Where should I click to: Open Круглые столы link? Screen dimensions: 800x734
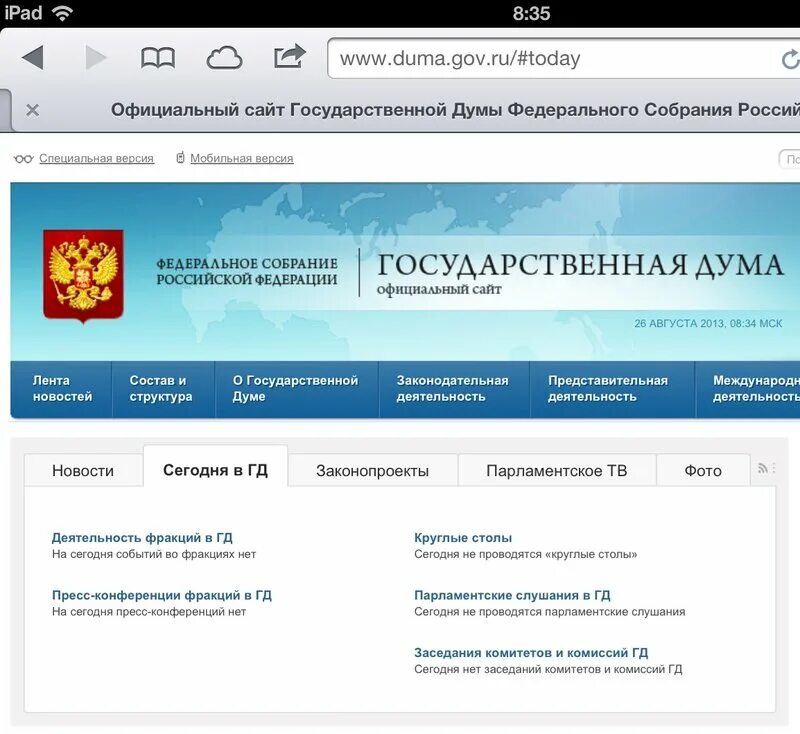tap(463, 538)
